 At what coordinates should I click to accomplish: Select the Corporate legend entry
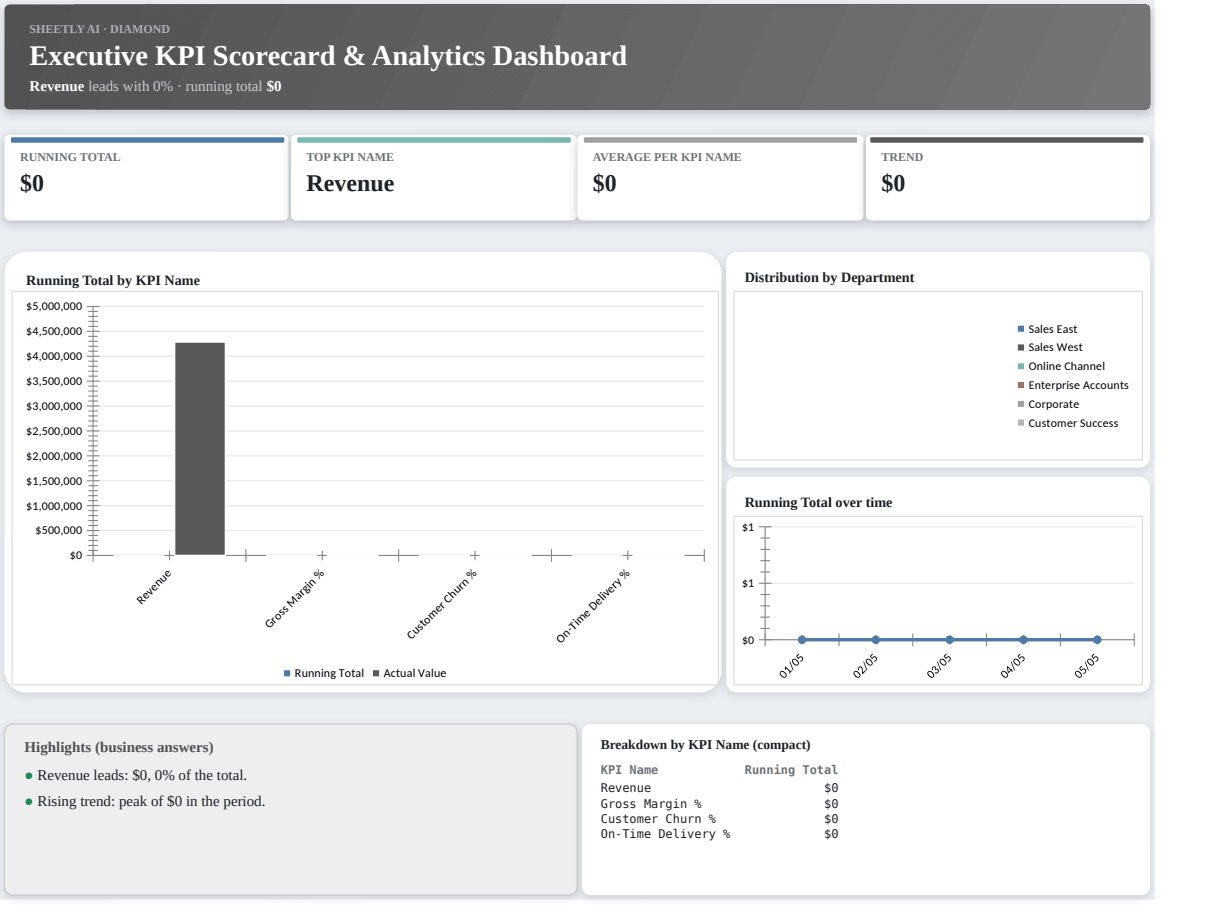(x=1048, y=404)
